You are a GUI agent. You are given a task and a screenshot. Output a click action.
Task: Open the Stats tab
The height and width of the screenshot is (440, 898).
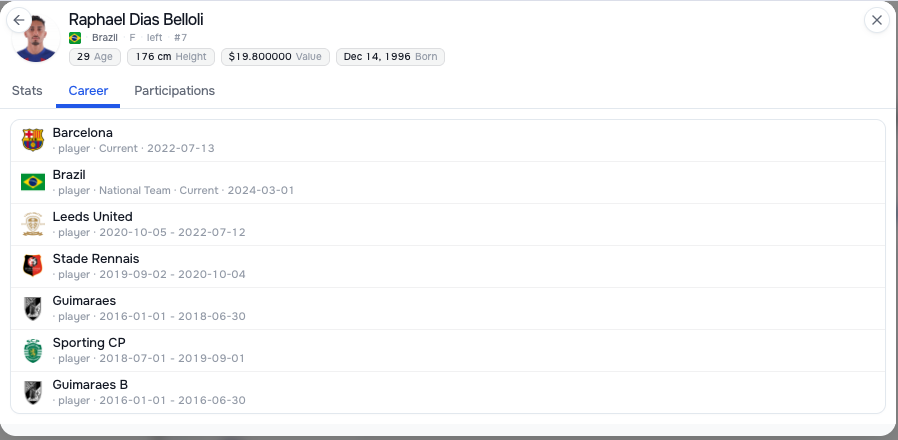(27, 91)
